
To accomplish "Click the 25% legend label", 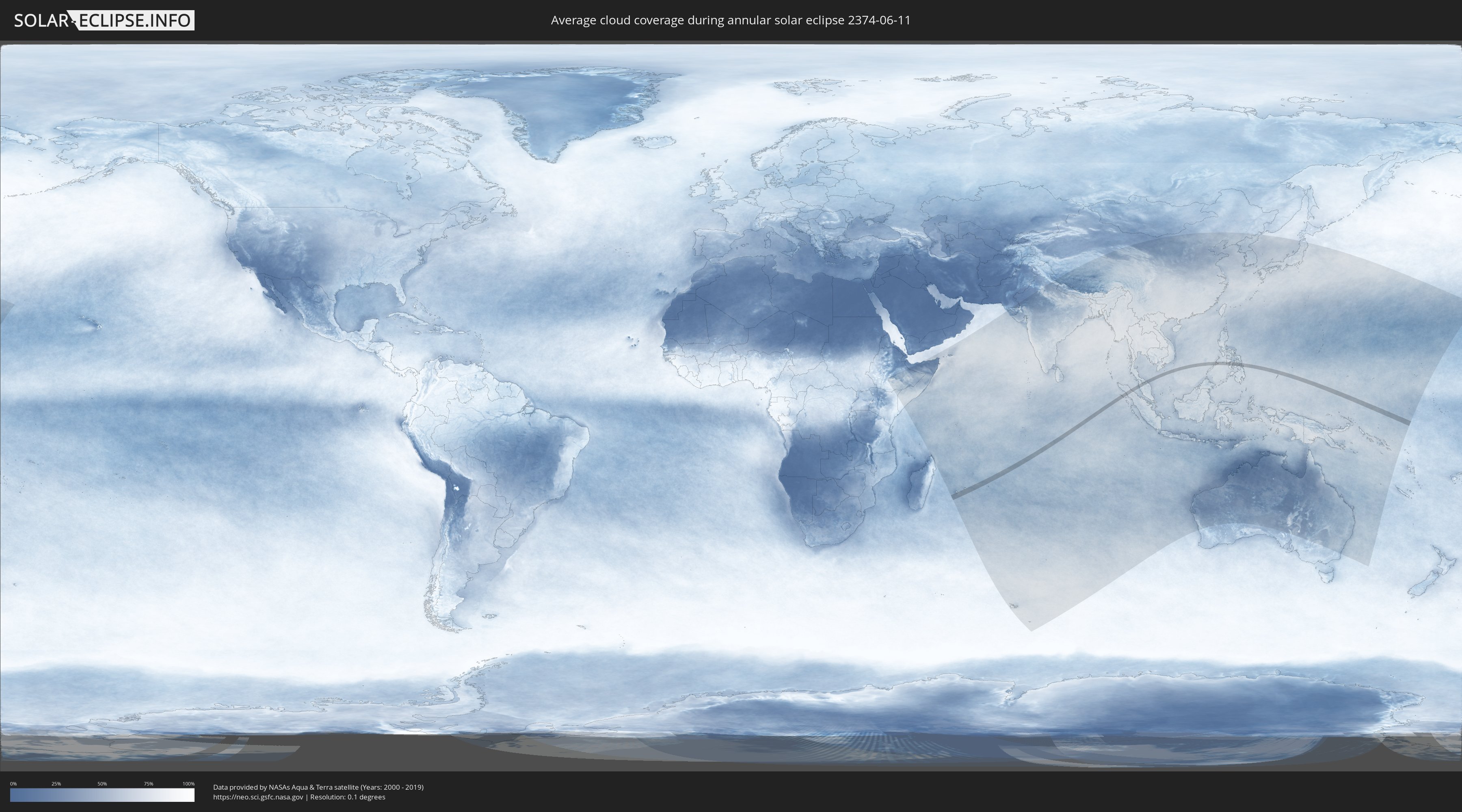I will tap(56, 784).
